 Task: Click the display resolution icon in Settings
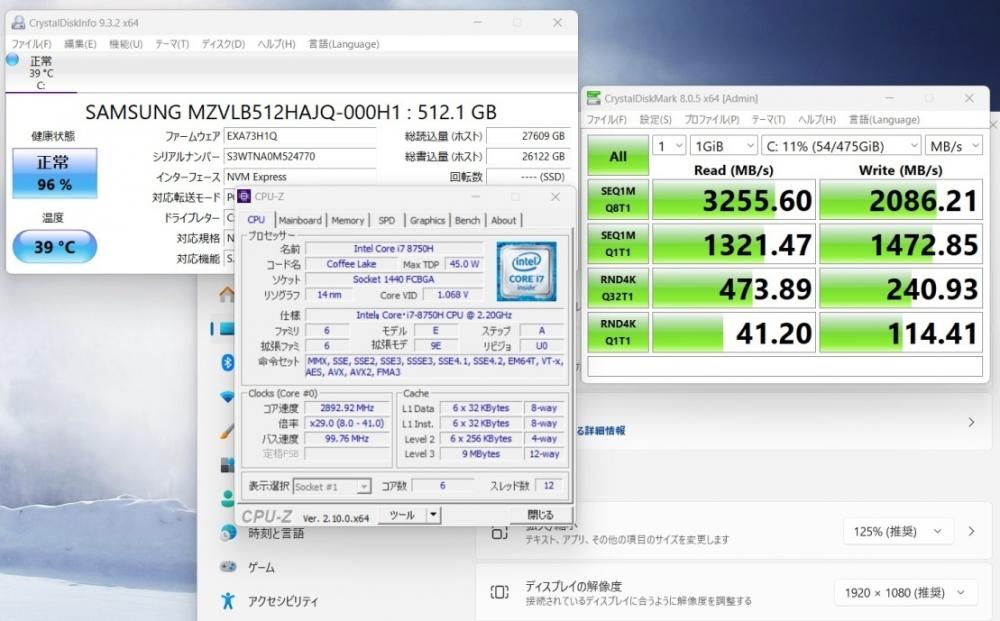pyautogui.click(x=500, y=592)
